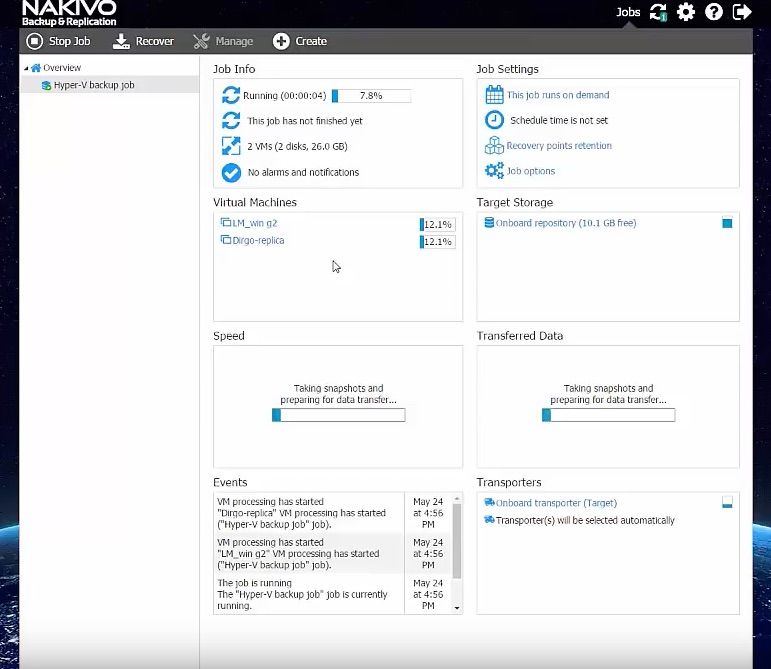Image resolution: width=771 pixels, height=669 pixels.
Task: Click the Events list scrollbar thumb
Action: [457, 541]
